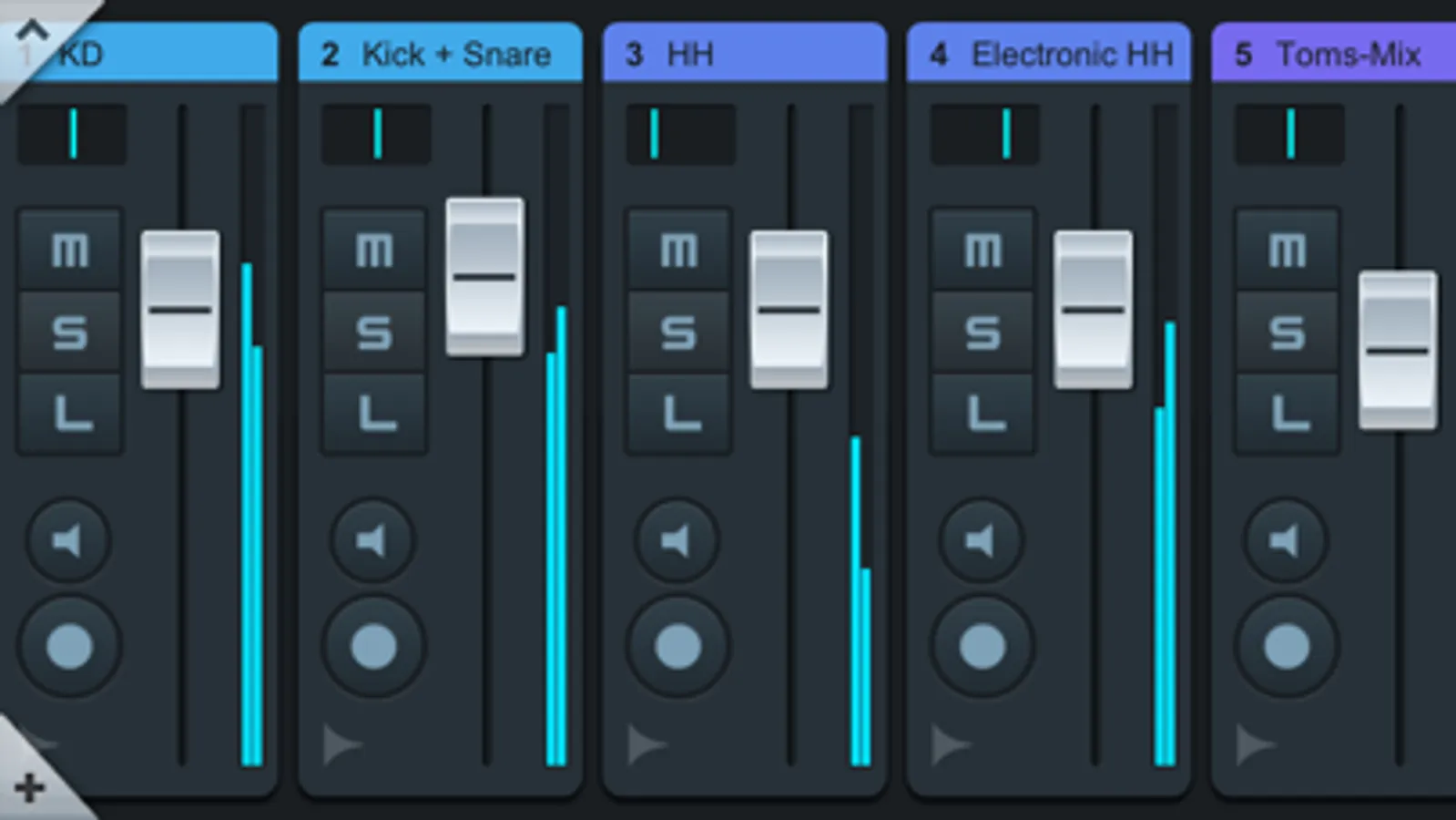Enable monitor speaker icon on HH channel
The image size is (1456, 820).
pos(677,541)
